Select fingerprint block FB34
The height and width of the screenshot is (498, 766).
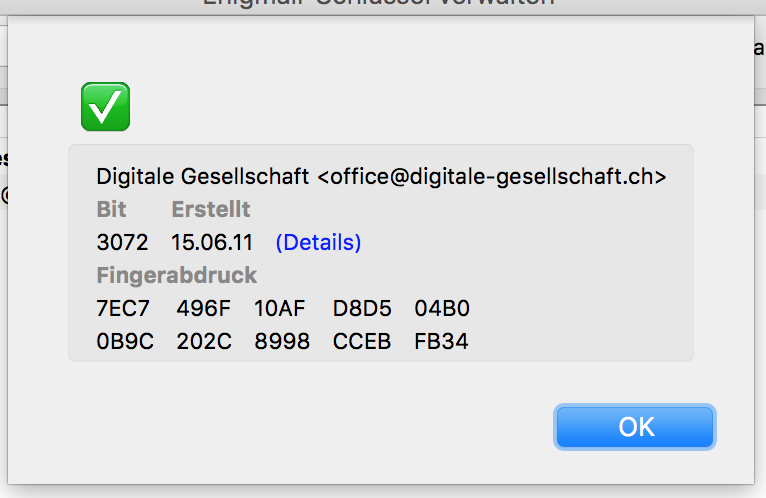click(441, 341)
